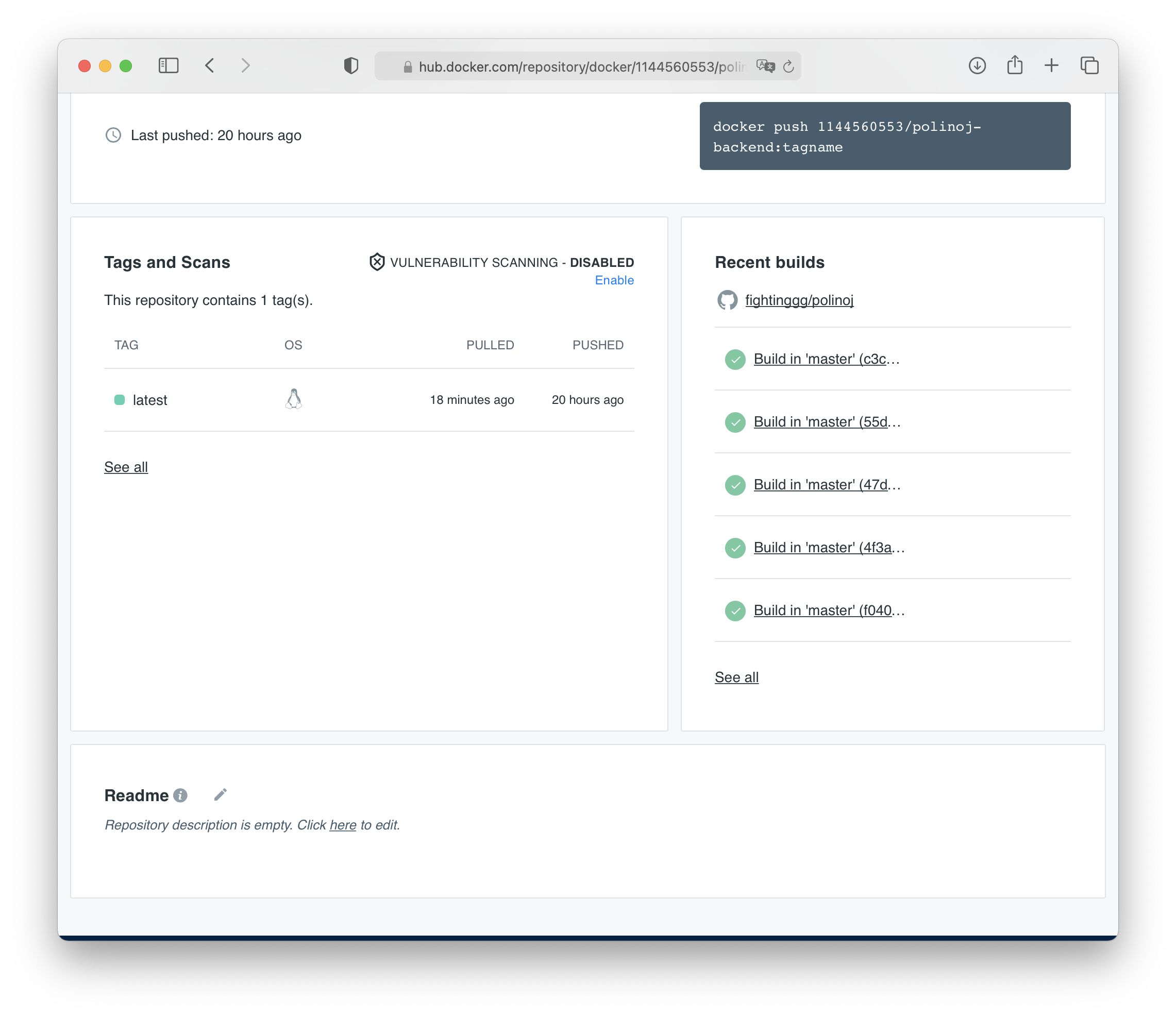Click the Readme info icon
The image size is (1176, 1017).
pos(180,795)
